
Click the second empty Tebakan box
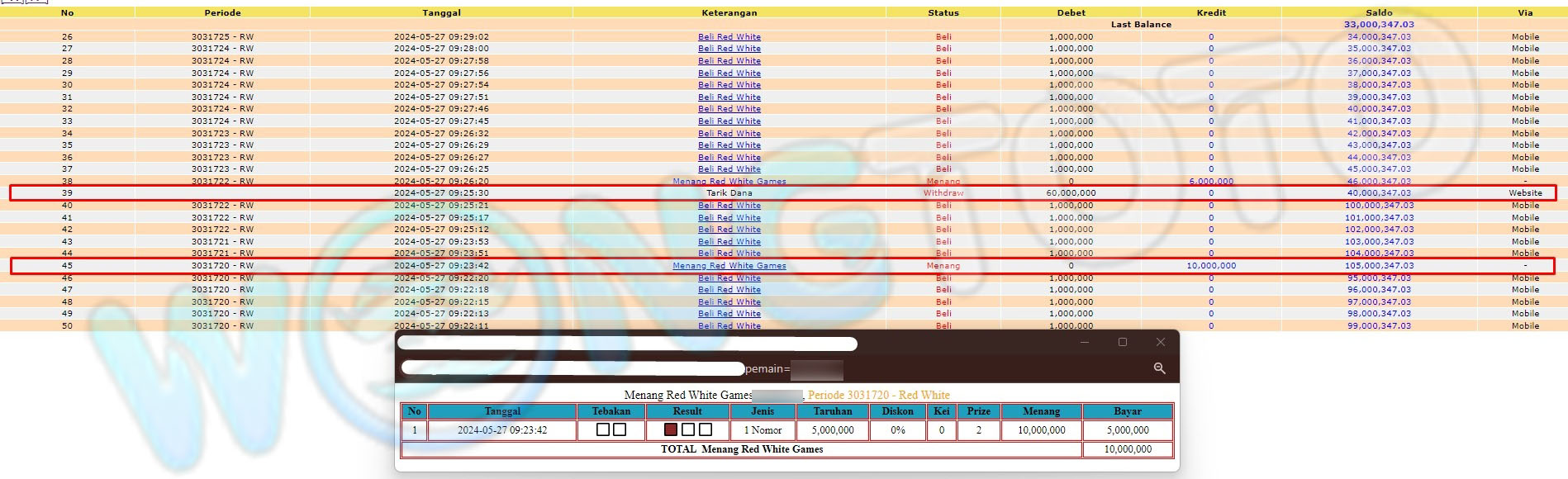[620, 429]
